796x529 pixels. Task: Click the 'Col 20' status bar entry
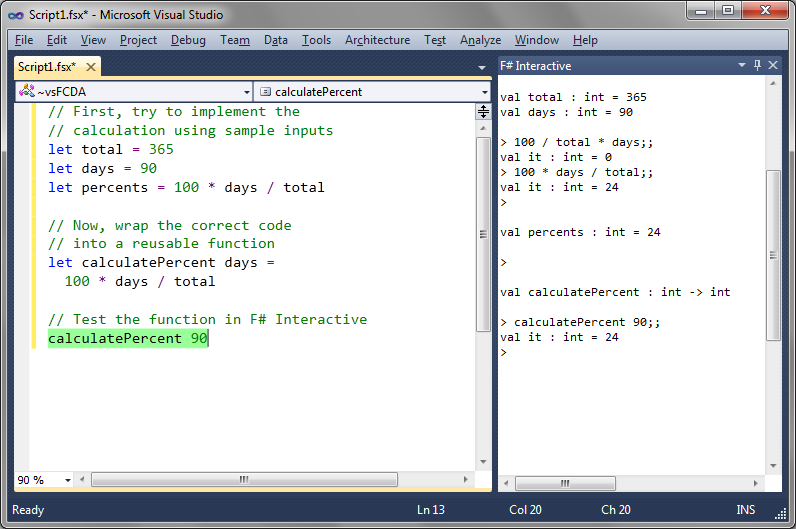[525, 510]
